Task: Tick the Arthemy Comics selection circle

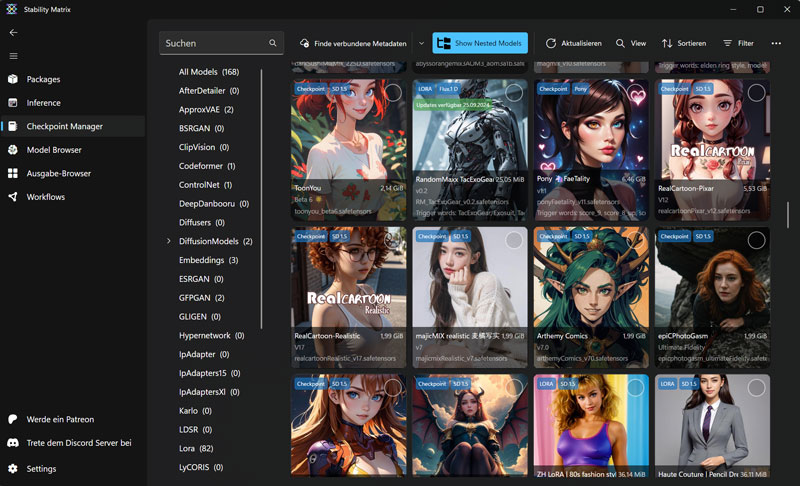Action: pos(635,240)
